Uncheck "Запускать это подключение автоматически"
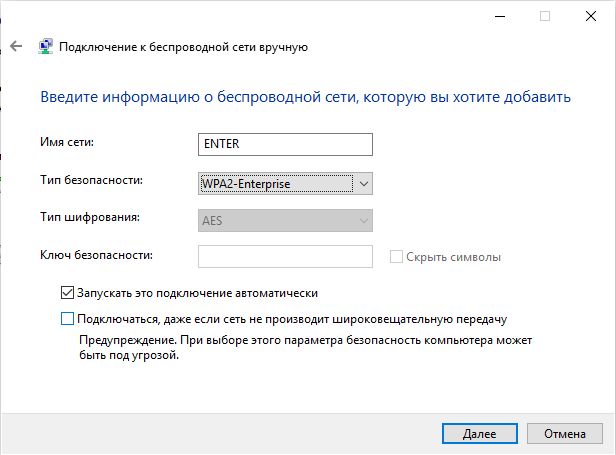 68,293
